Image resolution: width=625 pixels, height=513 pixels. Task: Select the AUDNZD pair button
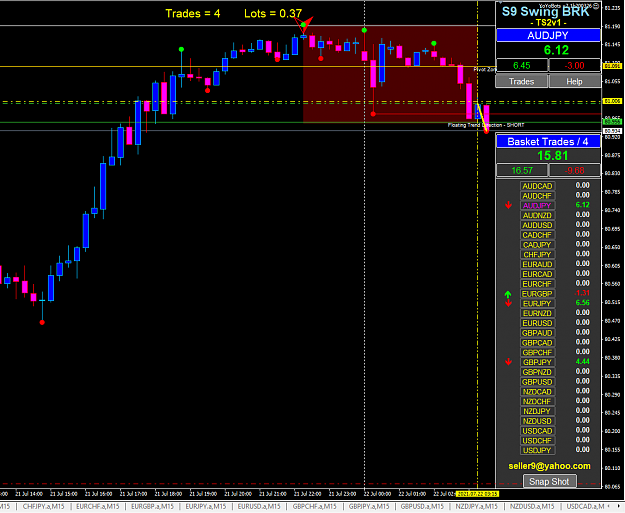(537, 215)
